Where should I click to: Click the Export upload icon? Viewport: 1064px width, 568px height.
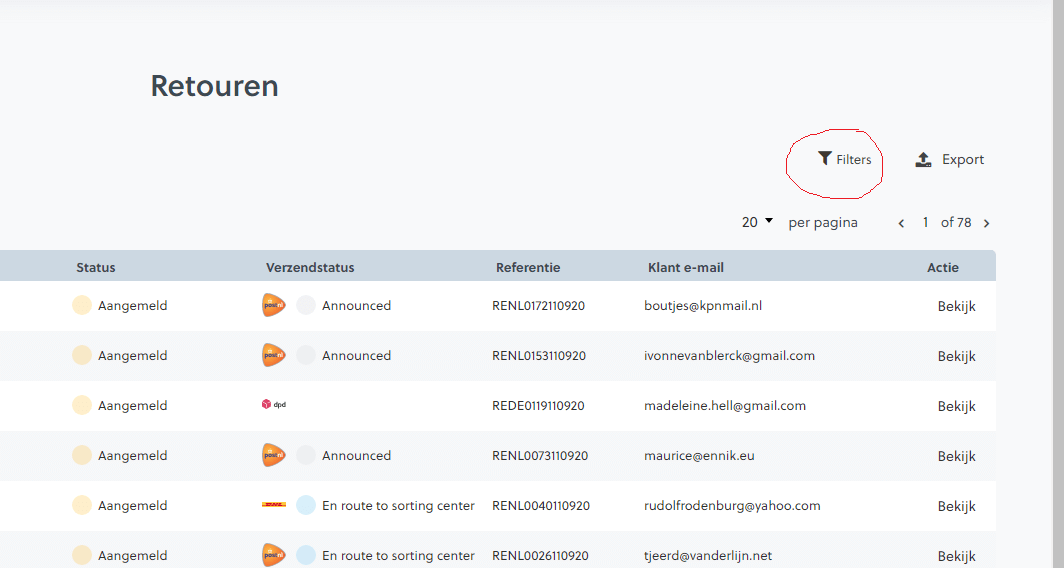point(924,160)
